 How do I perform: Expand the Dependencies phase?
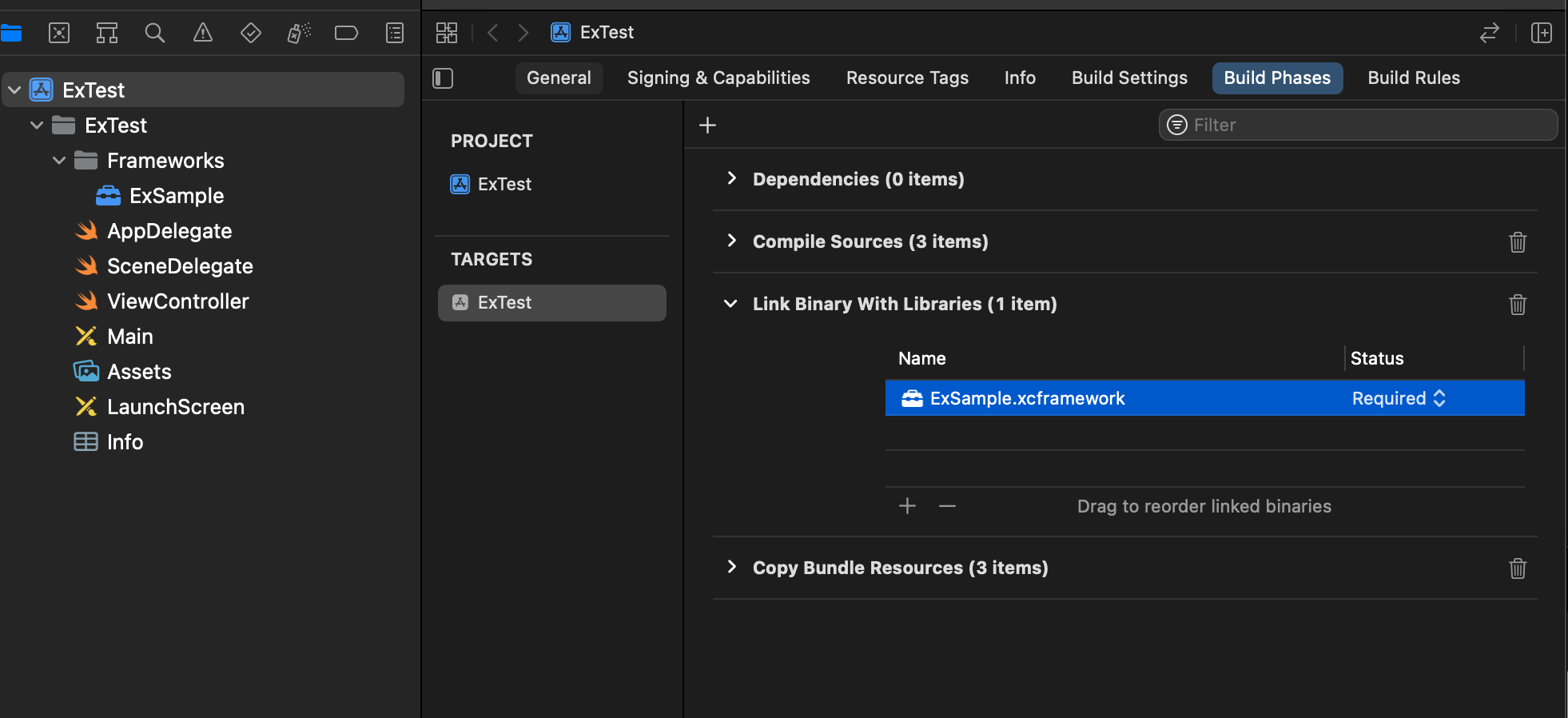(731, 178)
